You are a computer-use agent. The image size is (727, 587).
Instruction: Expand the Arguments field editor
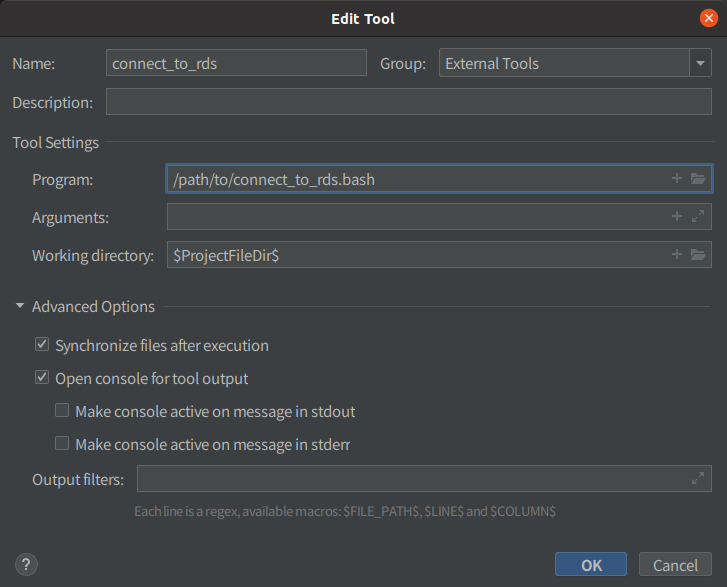point(698,217)
